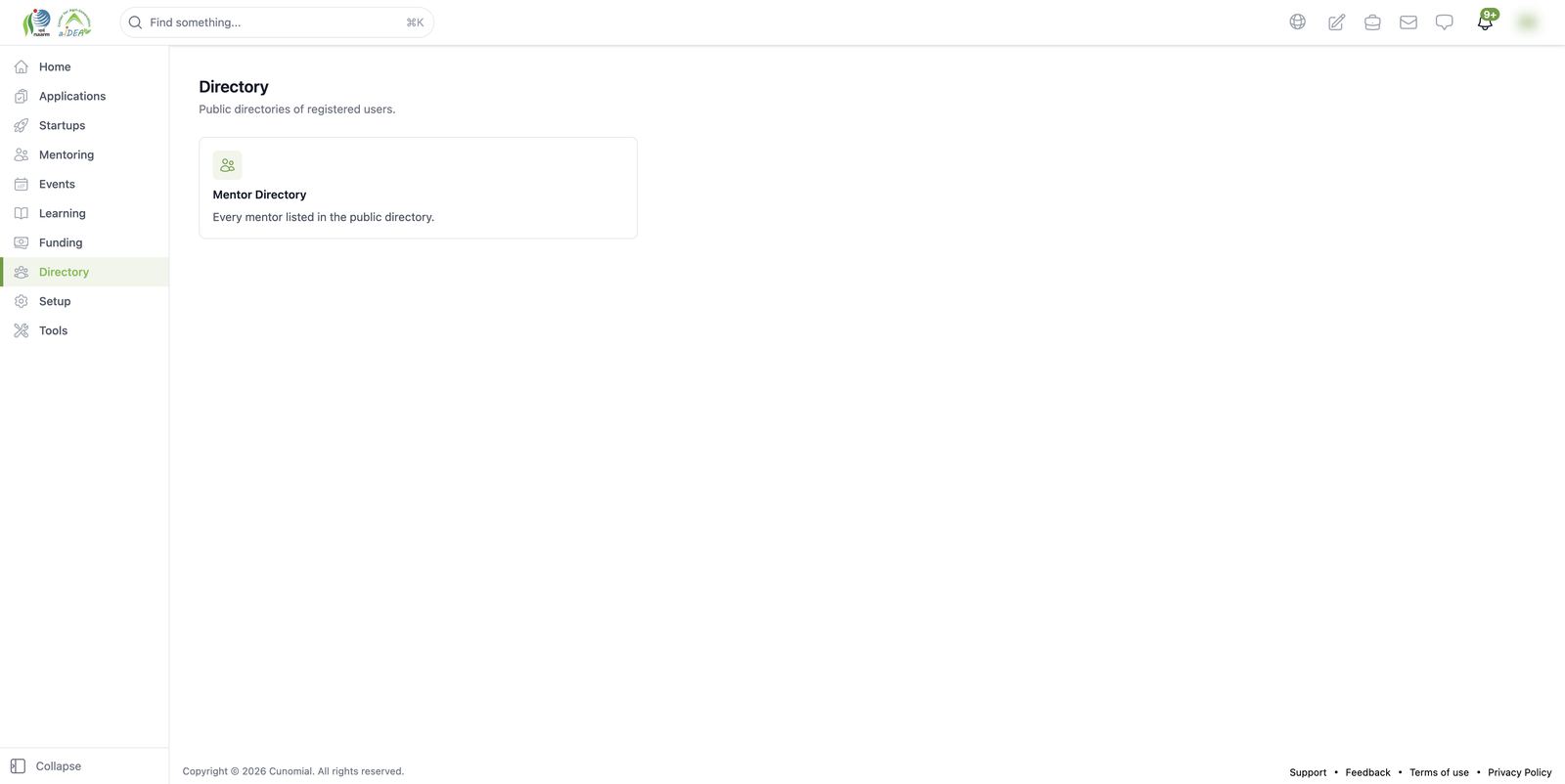The height and width of the screenshot is (784, 1565).
Task: Open the mail envelope icon
Action: pyautogui.click(x=1408, y=22)
